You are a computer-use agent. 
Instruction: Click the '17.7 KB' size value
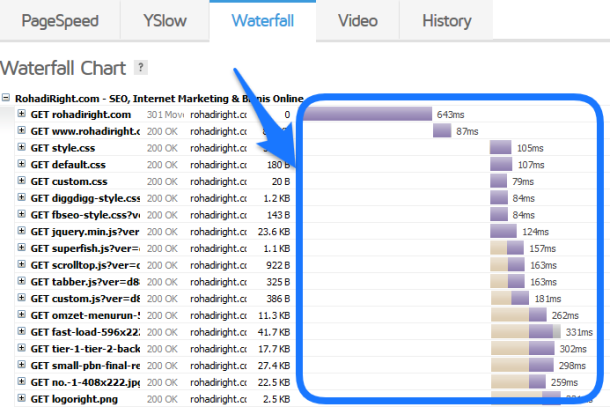click(x=274, y=349)
